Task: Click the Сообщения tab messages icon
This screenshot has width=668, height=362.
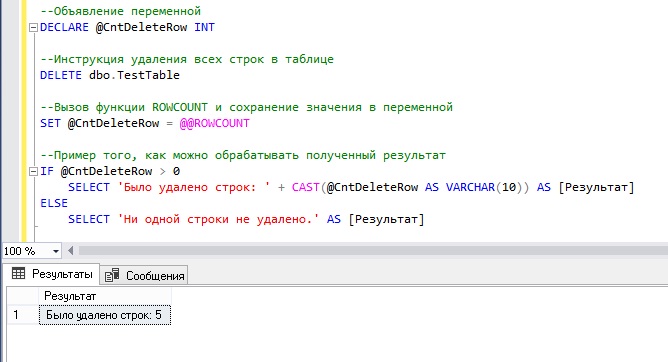Action: (112, 276)
